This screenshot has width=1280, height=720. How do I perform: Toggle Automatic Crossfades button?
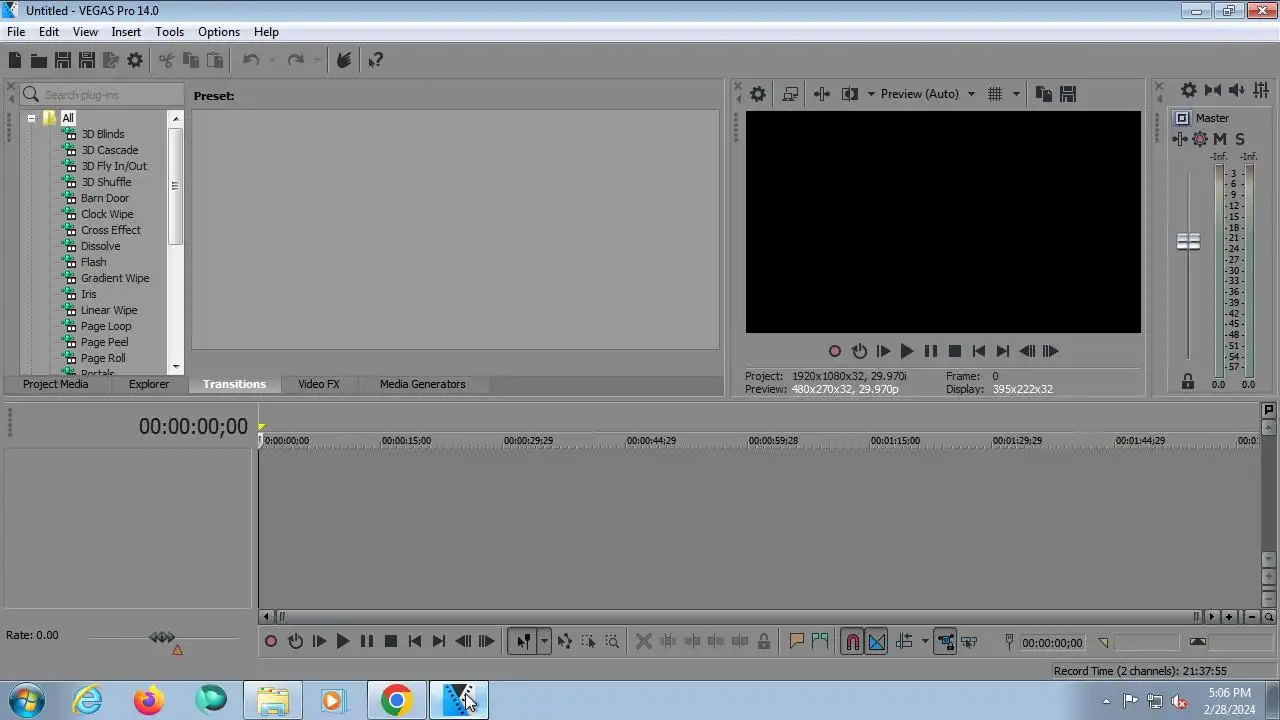[877, 642]
